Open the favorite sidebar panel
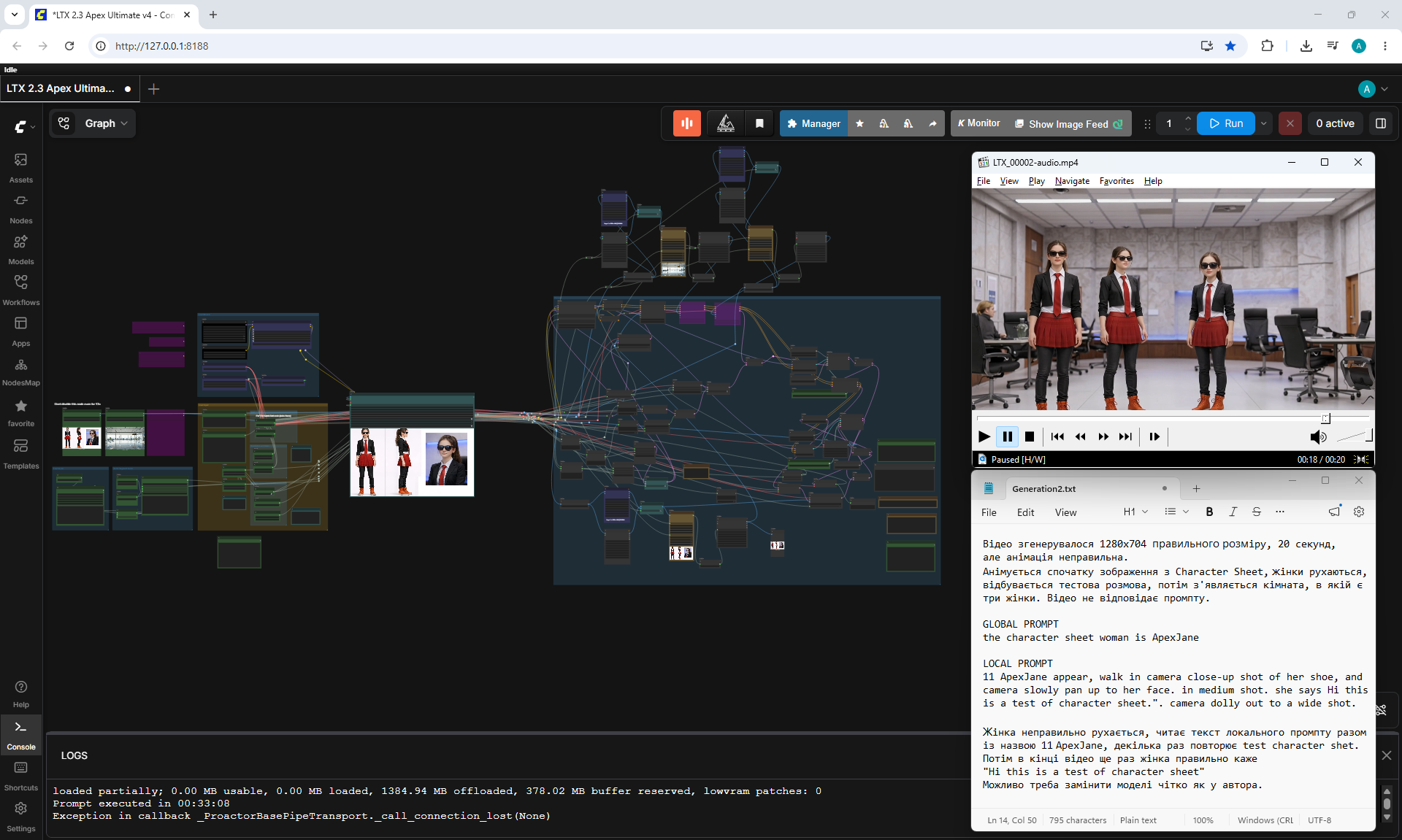This screenshot has height=840, width=1402. 20,412
